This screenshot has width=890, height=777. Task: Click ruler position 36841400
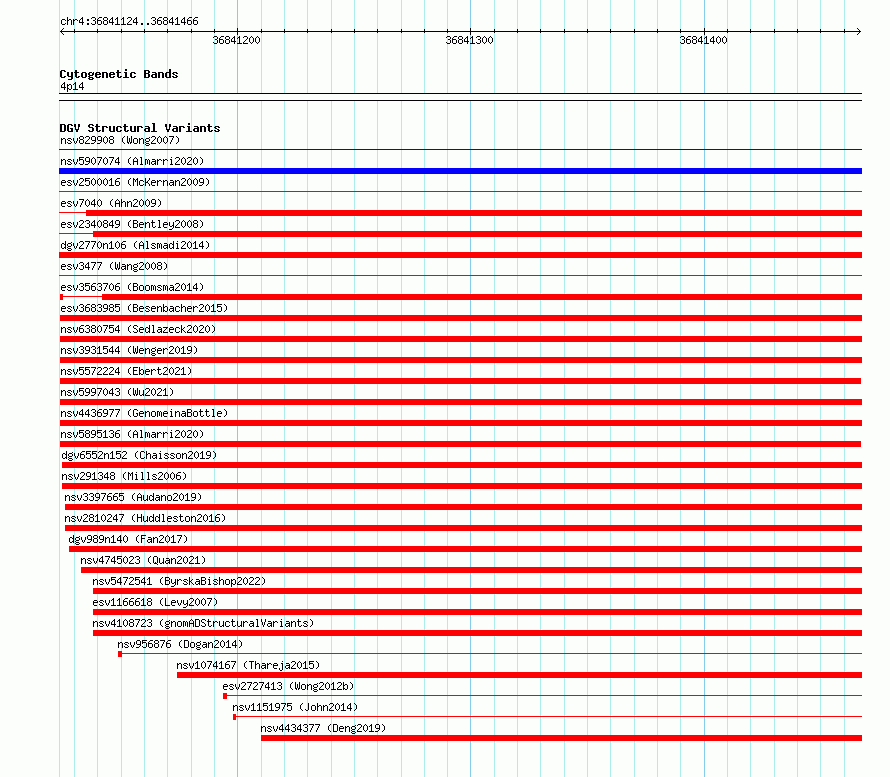pyautogui.click(x=703, y=40)
